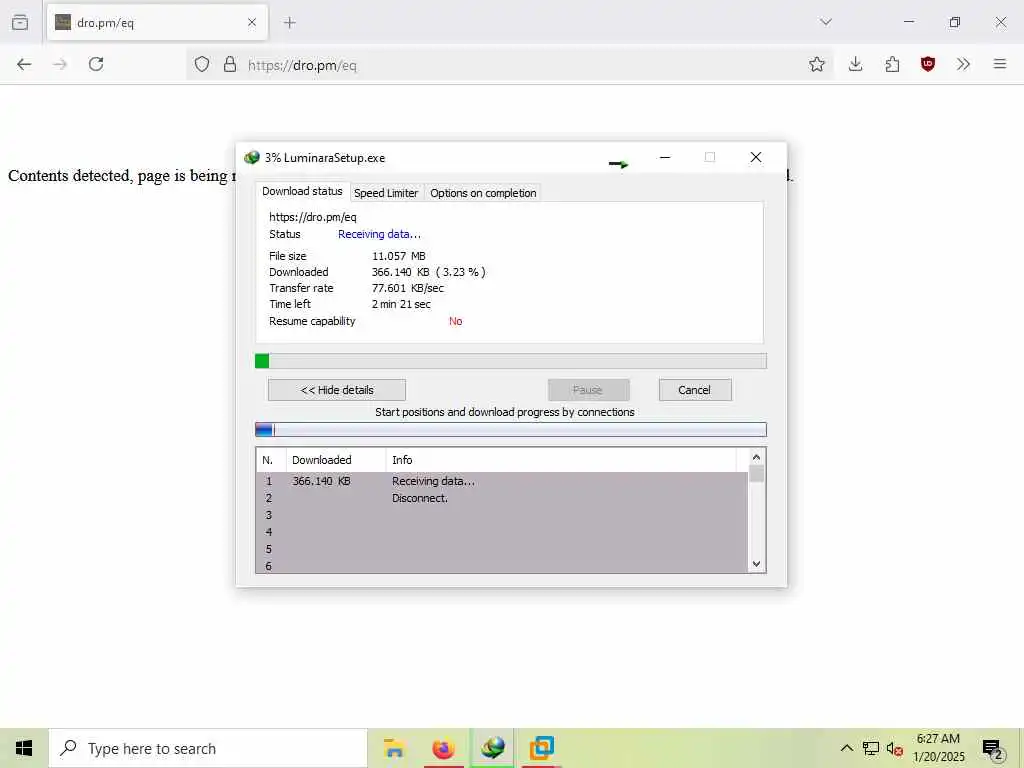Click the padlock site security icon

coord(229,64)
